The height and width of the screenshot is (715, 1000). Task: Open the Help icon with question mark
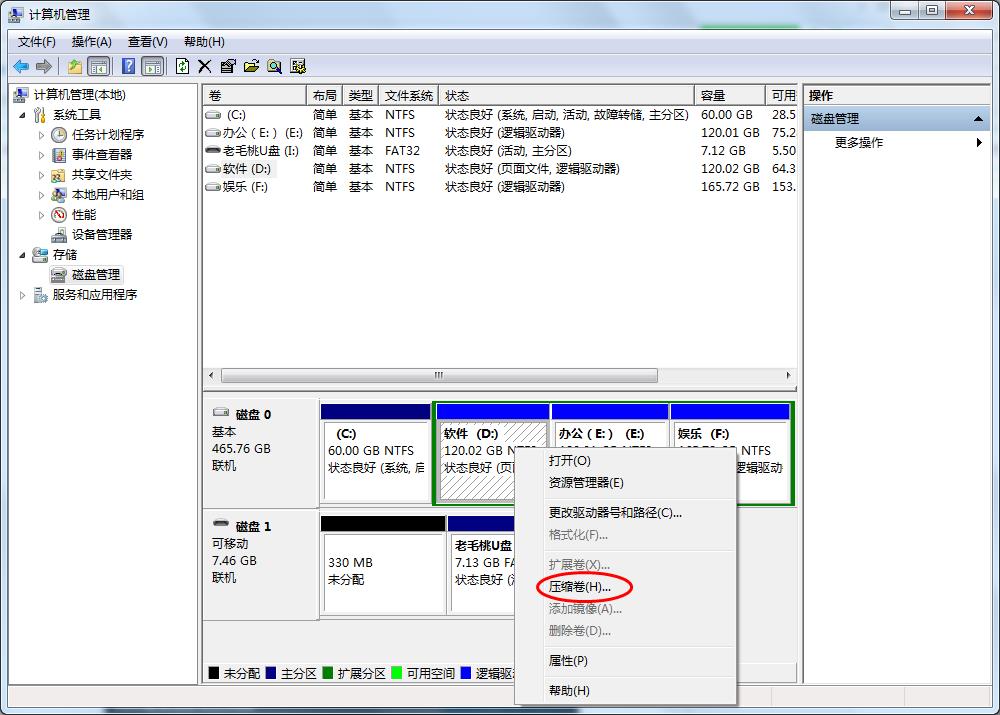click(x=127, y=66)
